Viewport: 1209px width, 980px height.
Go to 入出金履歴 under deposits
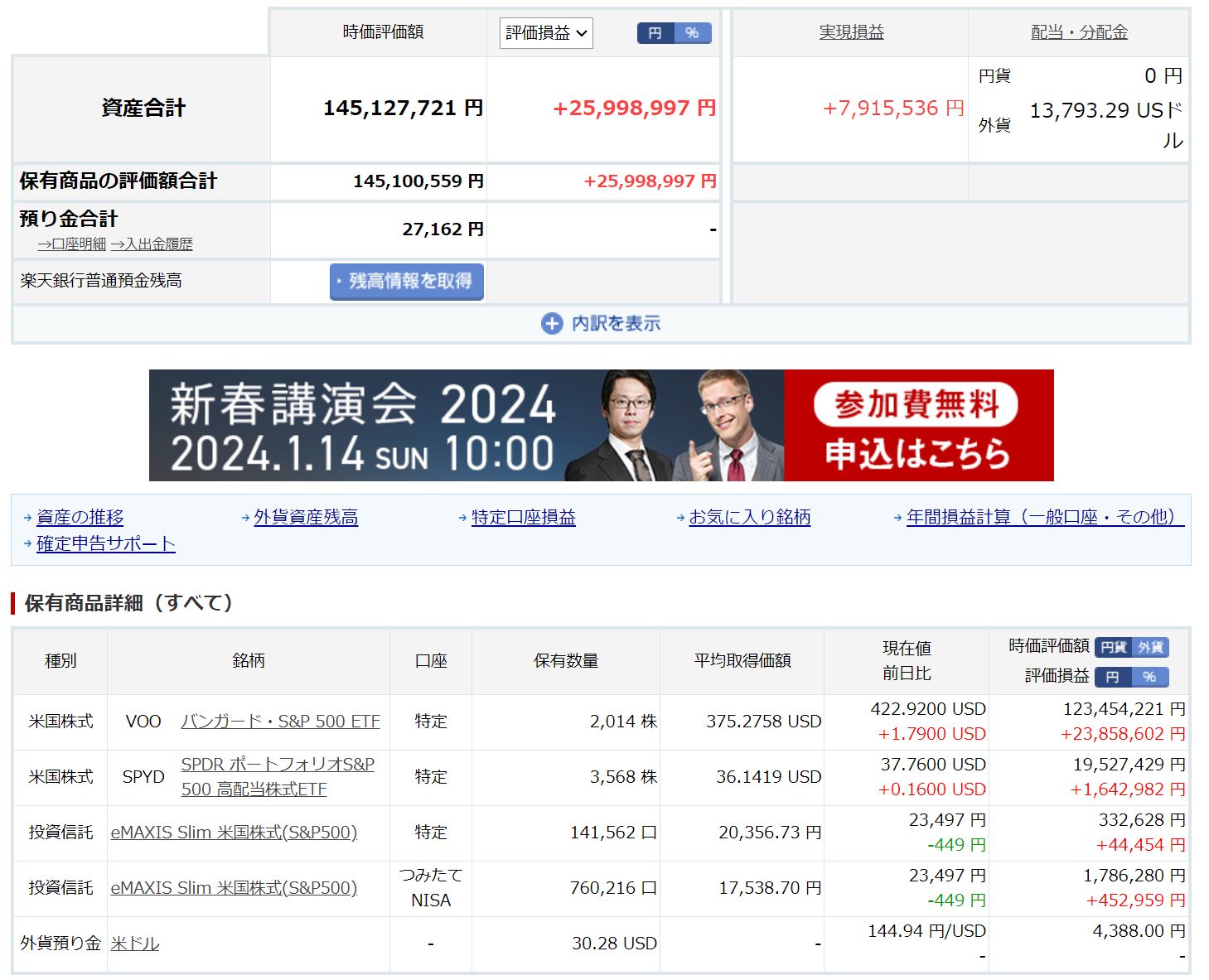(x=152, y=244)
